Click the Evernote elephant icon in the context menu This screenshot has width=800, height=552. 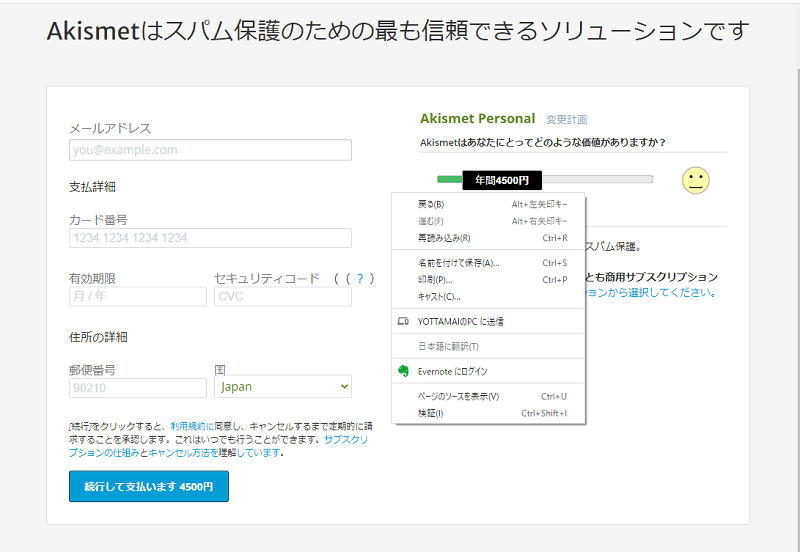pyautogui.click(x=403, y=371)
